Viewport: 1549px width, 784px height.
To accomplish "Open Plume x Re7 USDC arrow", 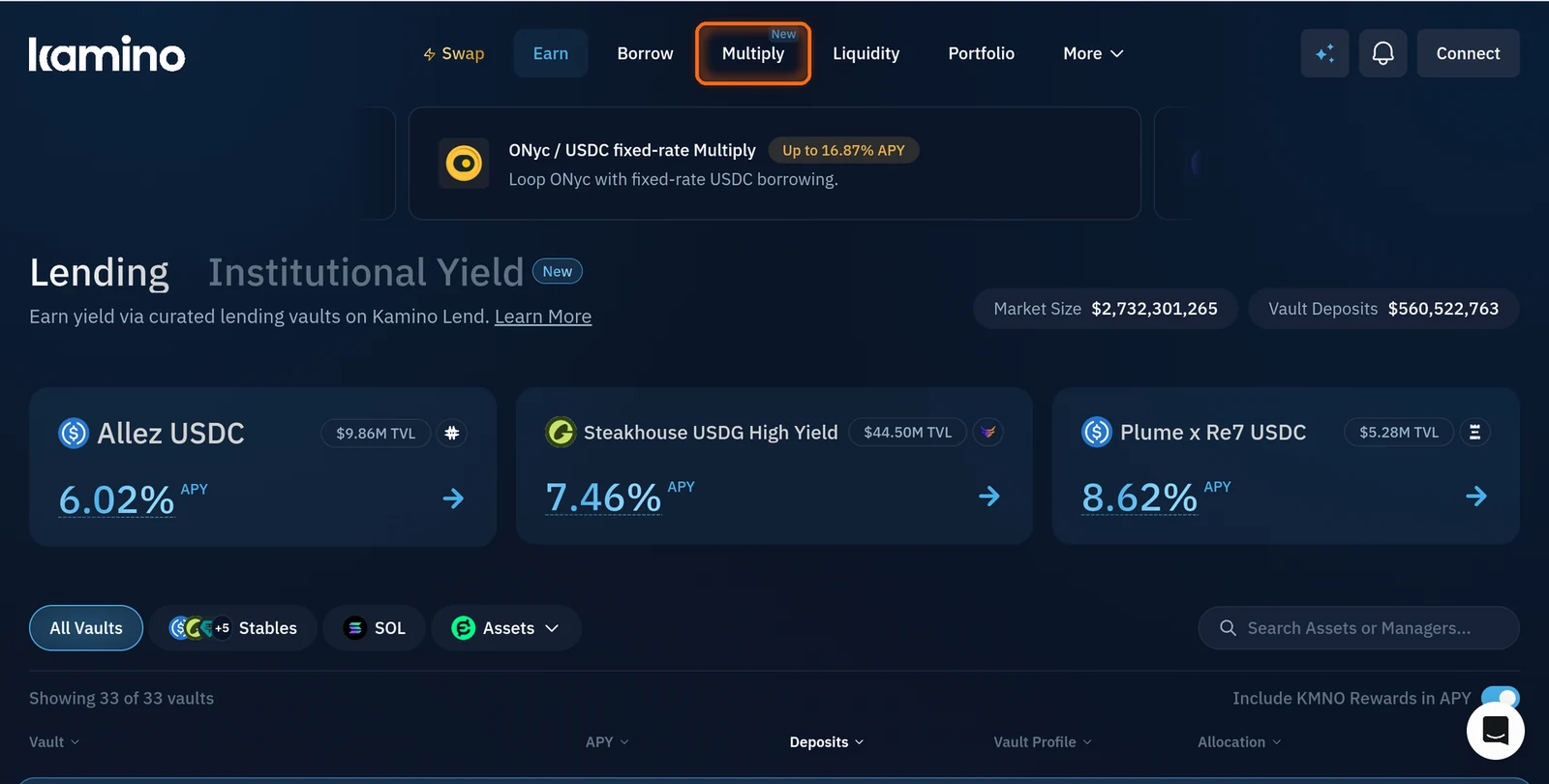I will pyautogui.click(x=1476, y=497).
